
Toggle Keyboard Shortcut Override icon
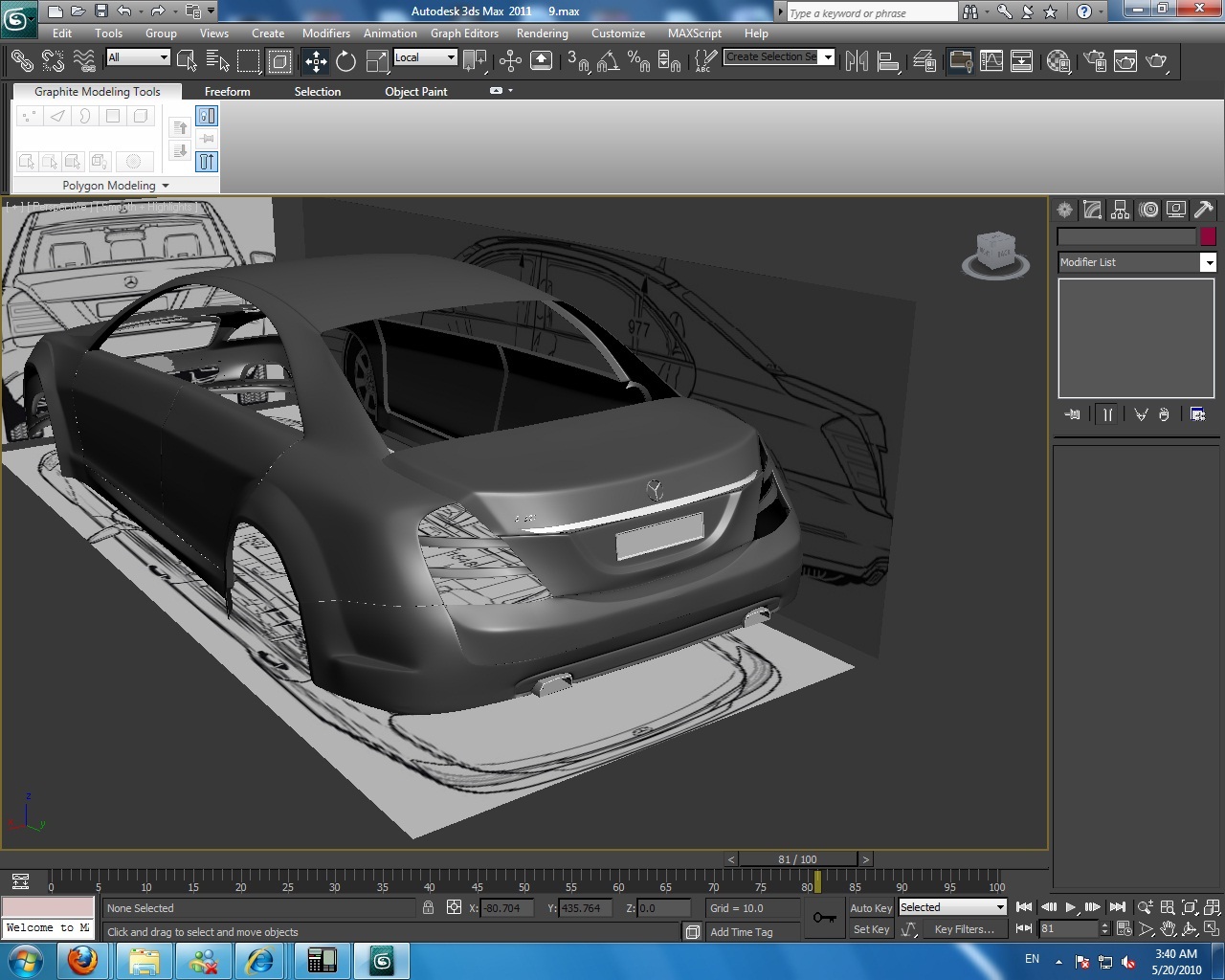541,61
